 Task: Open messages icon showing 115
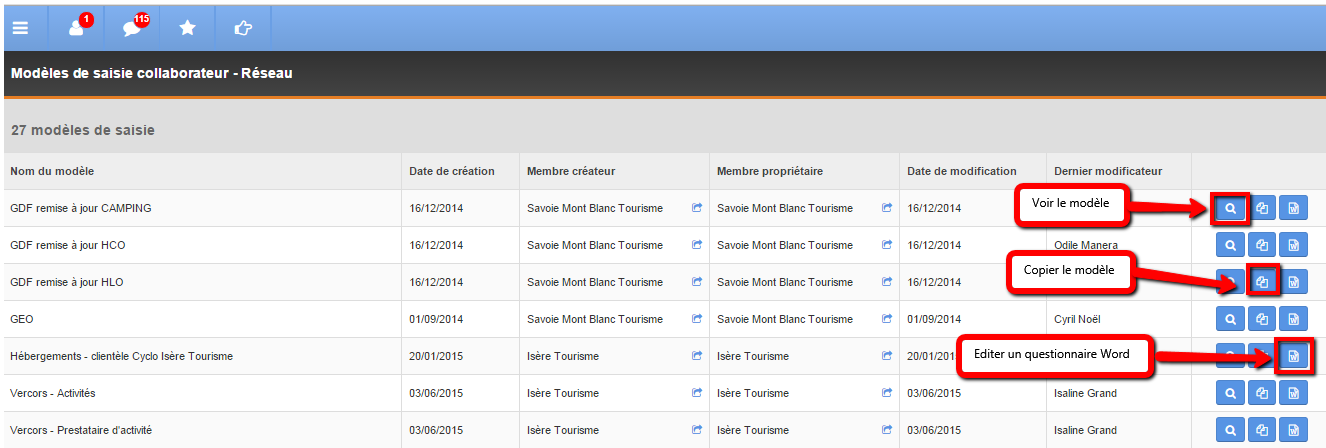[134, 26]
